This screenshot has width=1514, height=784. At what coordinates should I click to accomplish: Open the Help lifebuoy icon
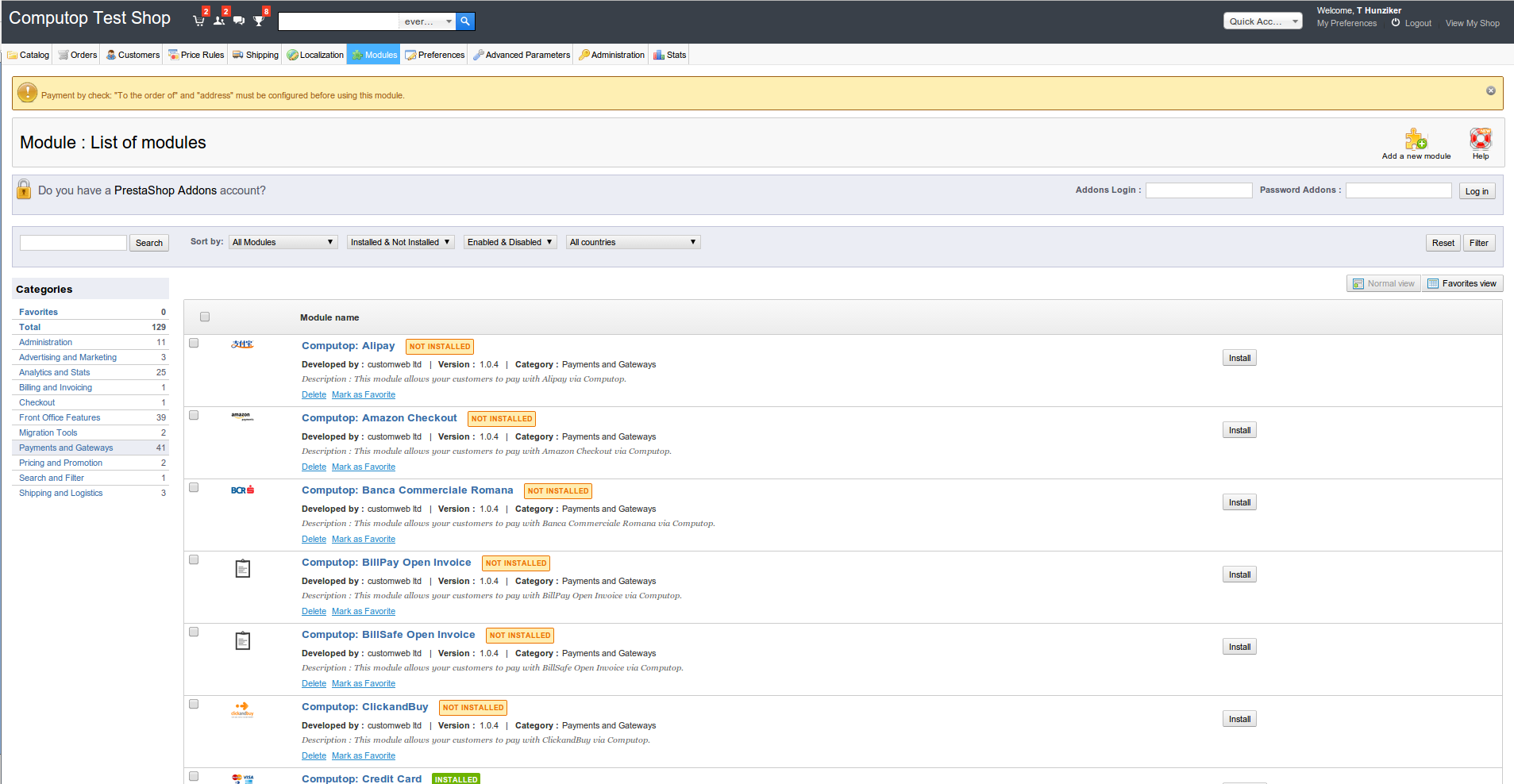click(x=1480, y=140)
